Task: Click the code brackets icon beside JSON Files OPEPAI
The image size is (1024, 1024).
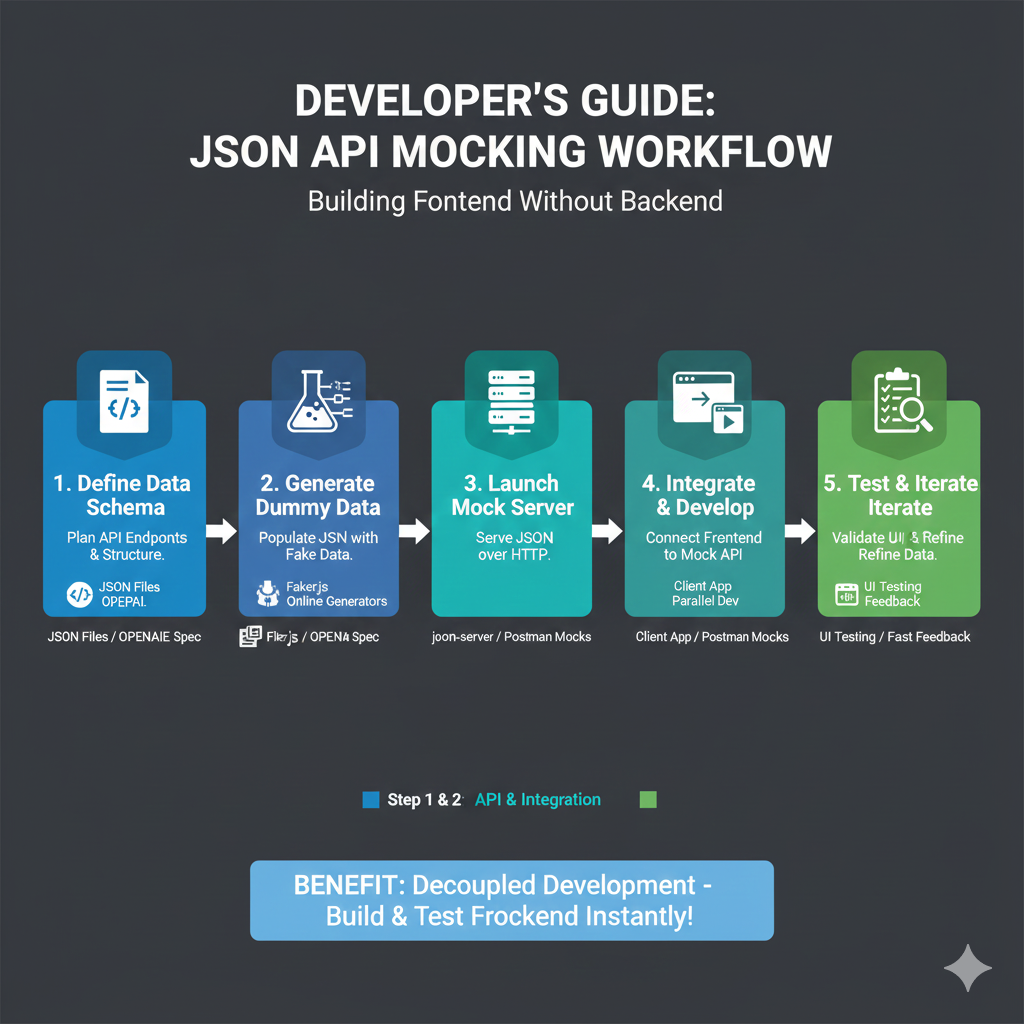Action: click(82, 592)
